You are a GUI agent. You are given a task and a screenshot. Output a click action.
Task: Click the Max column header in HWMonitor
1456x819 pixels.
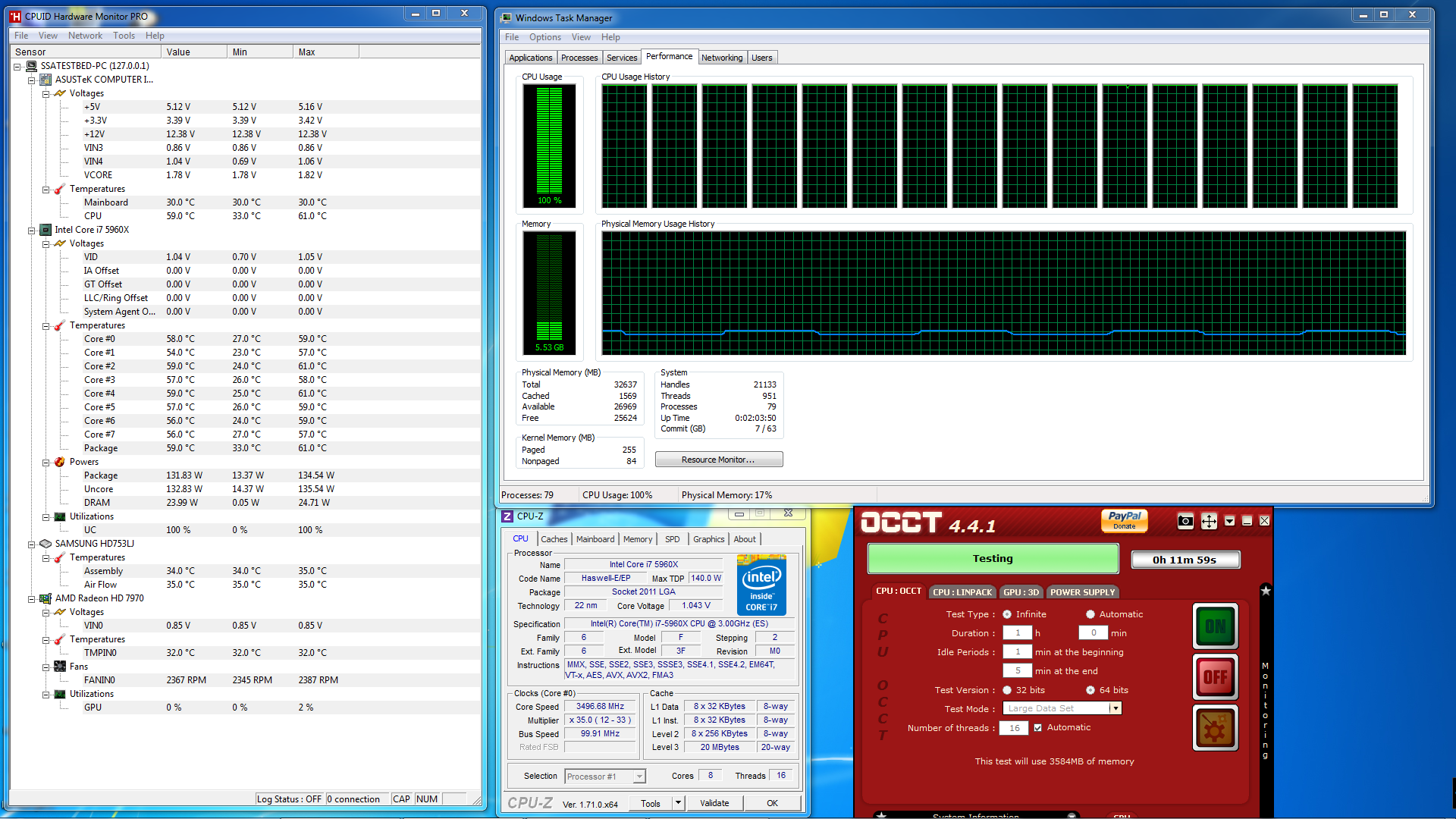pyautogui.click(x=325, y=52)
